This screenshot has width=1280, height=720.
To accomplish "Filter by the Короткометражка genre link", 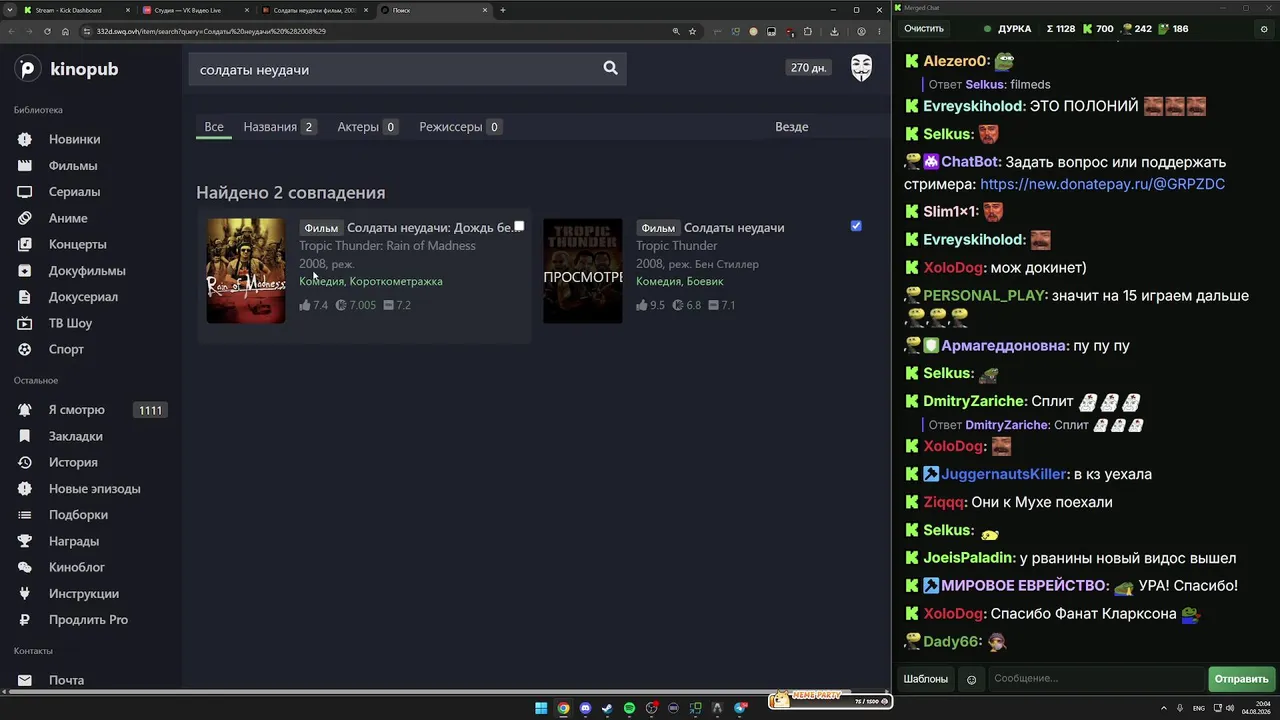I will pos(396,281).
